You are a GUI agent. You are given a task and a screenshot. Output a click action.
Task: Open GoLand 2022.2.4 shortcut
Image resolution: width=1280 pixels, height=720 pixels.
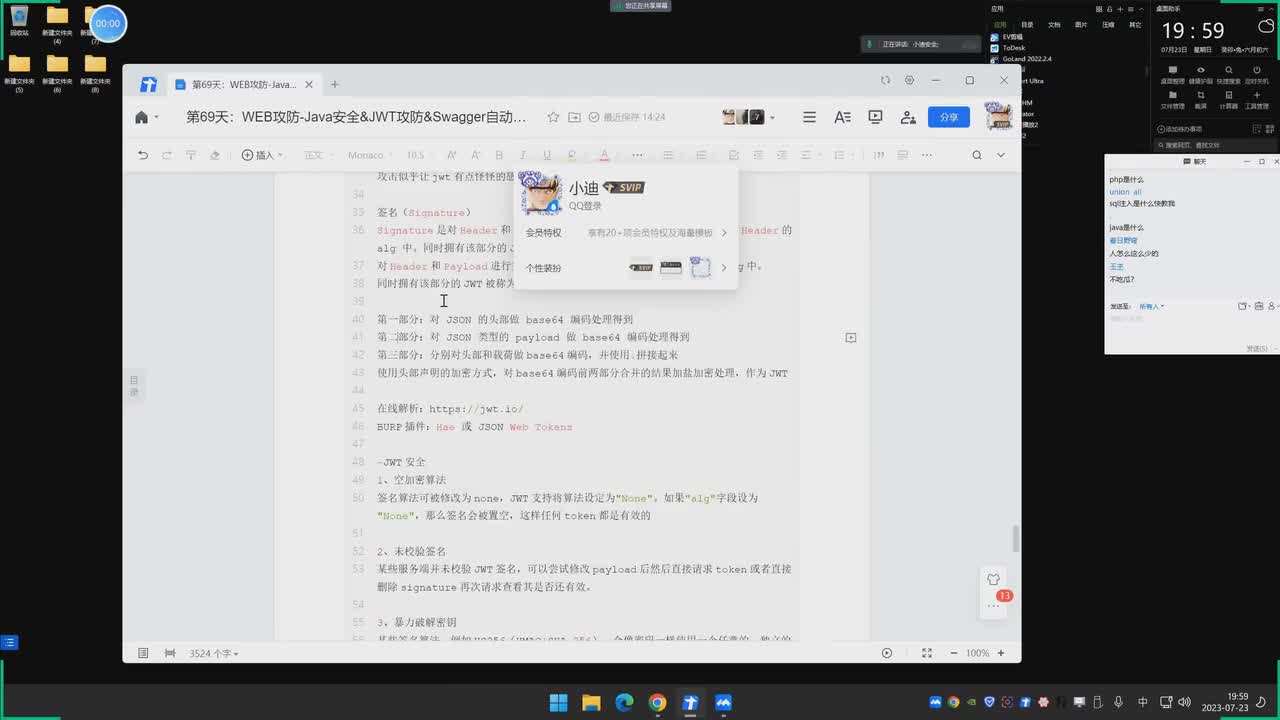[x=1021, y=59]
